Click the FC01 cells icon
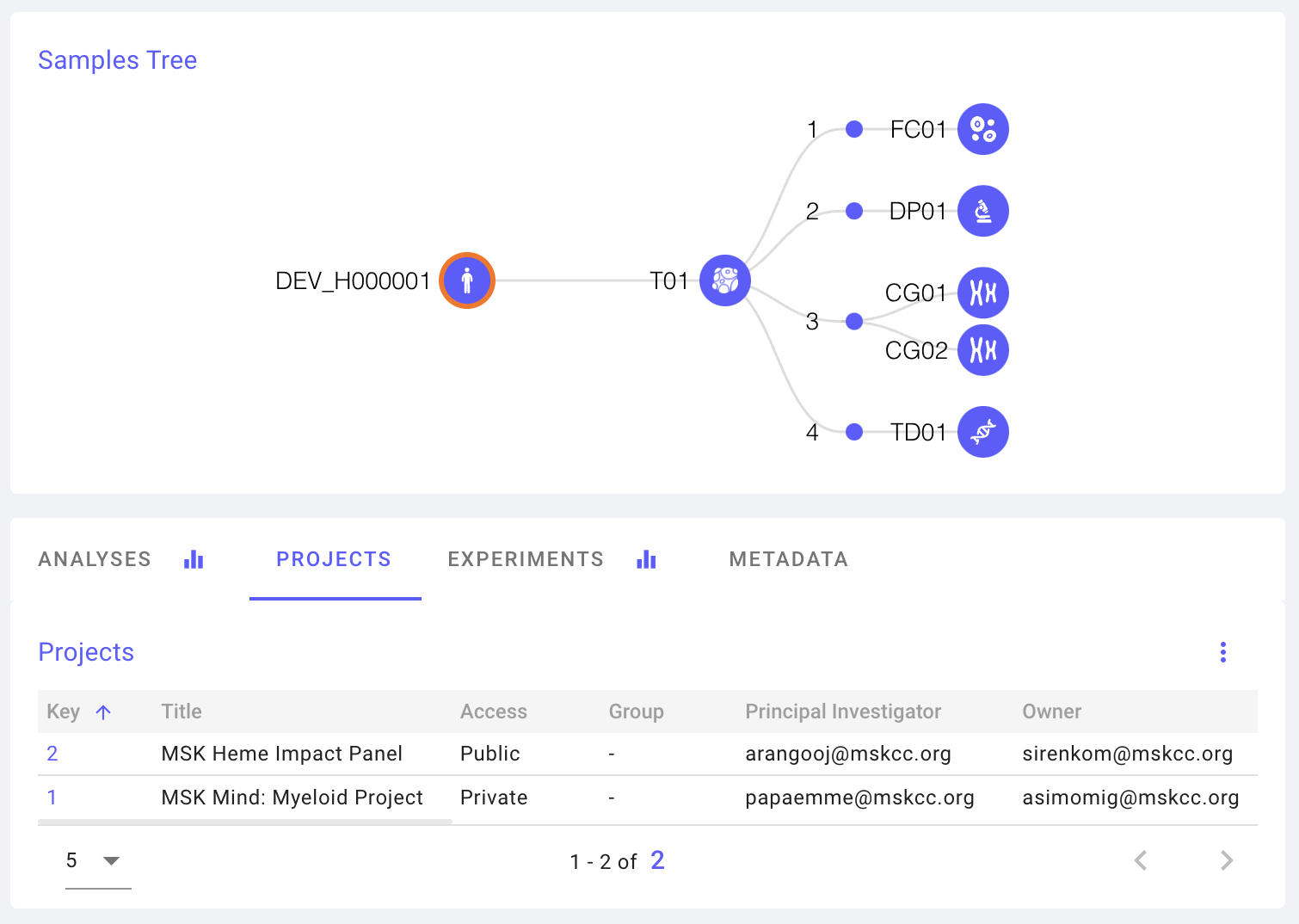The image size is (1299, 924). point(982,129)
